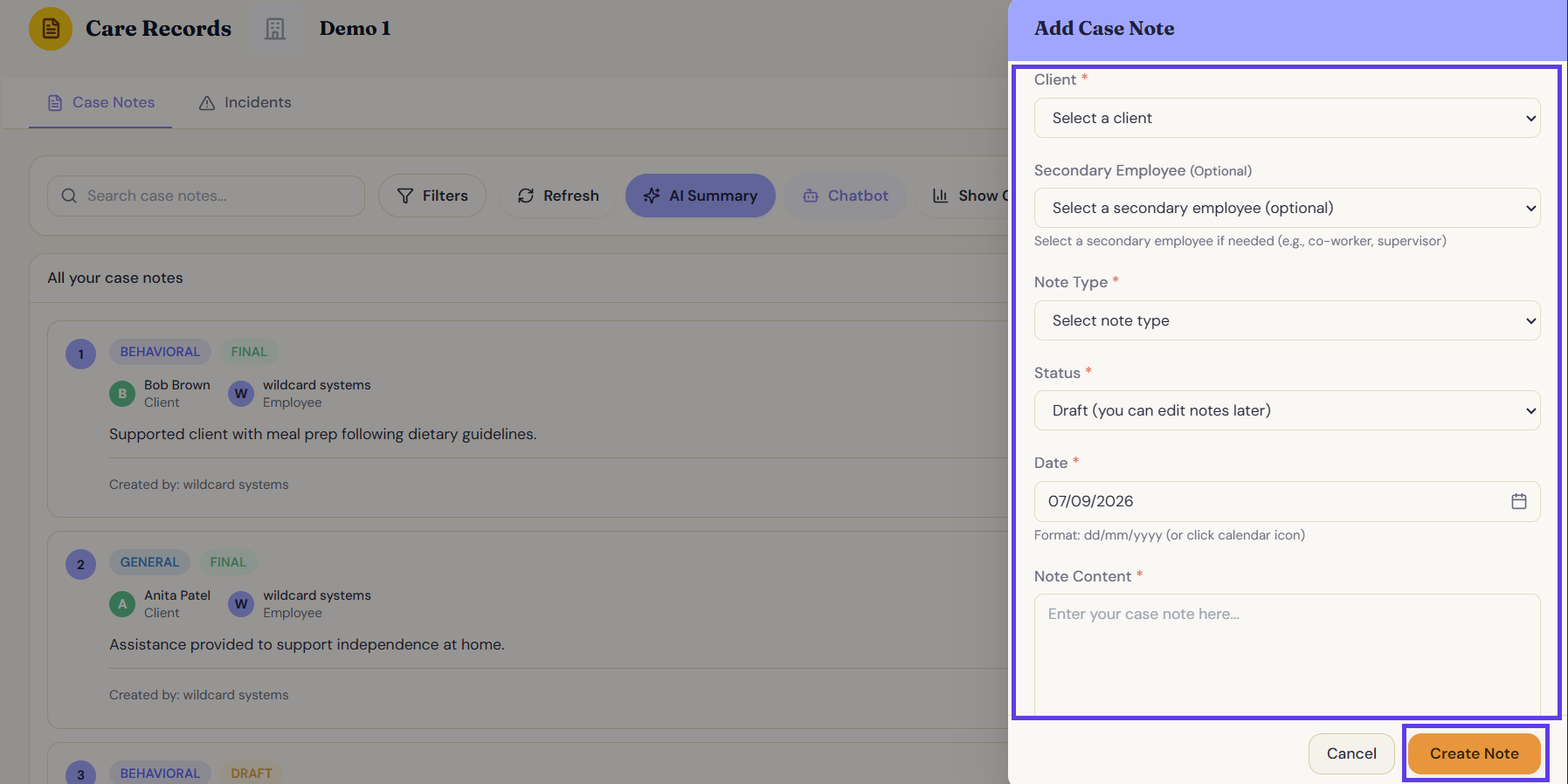The image size is (1568, 784).
Task: Open the secondary employee dropdown
Action: (x=1287, y=208)
